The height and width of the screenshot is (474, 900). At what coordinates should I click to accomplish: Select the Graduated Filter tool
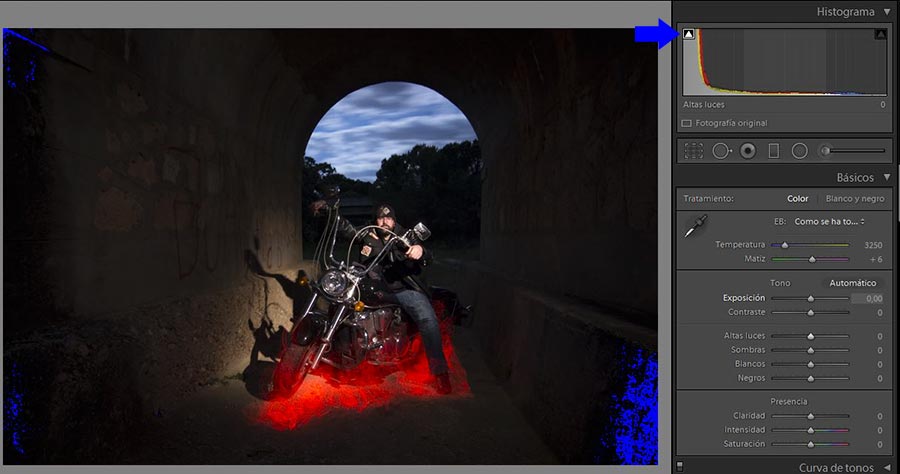click(773, 151)
